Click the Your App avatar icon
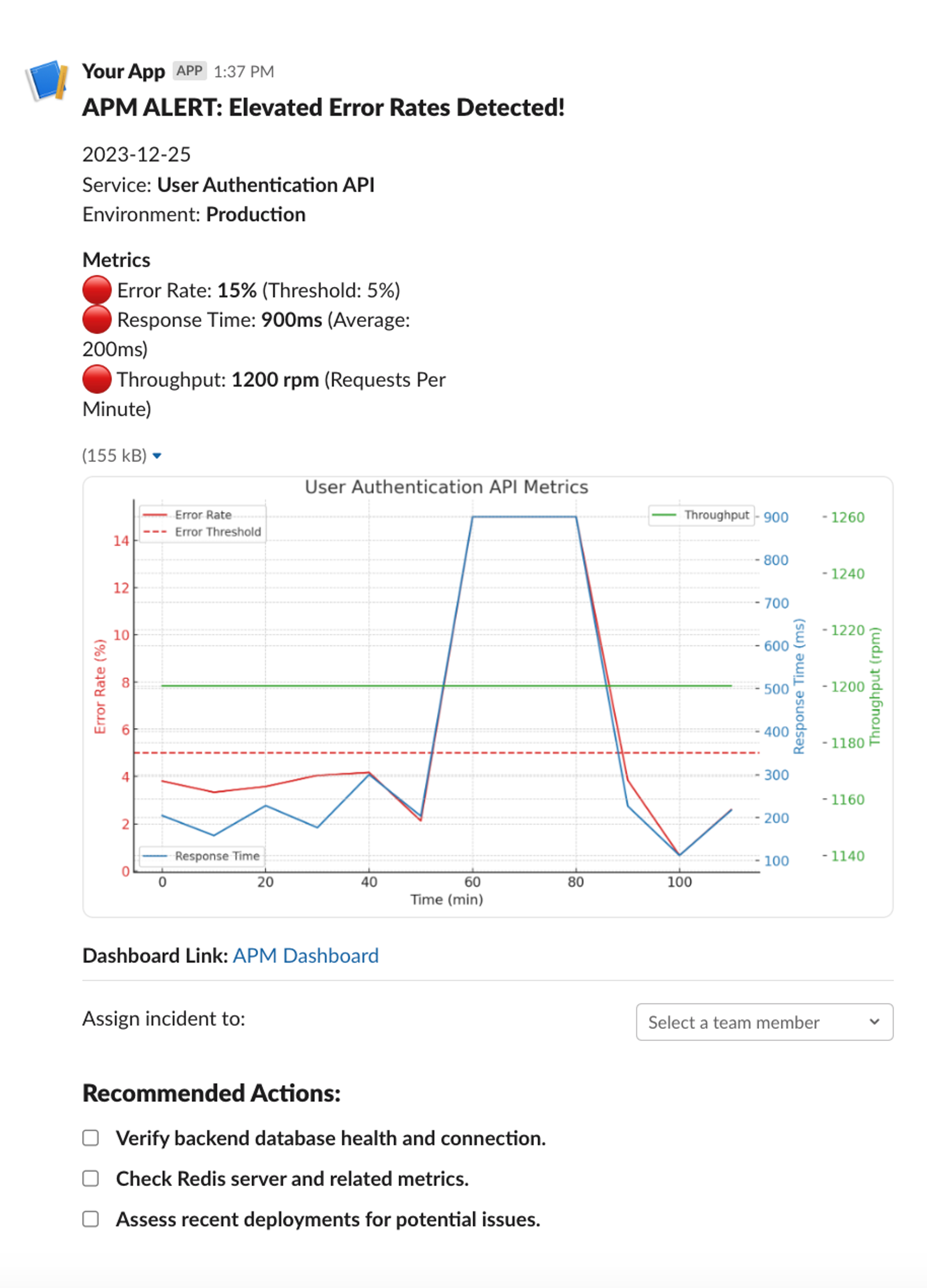This screenshot has width=927, height=1288. click(46, 80)
